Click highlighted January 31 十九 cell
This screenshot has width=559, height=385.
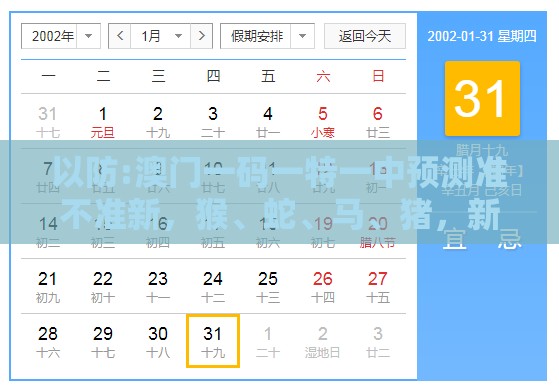pyautogui.click(x=213, y=341)
